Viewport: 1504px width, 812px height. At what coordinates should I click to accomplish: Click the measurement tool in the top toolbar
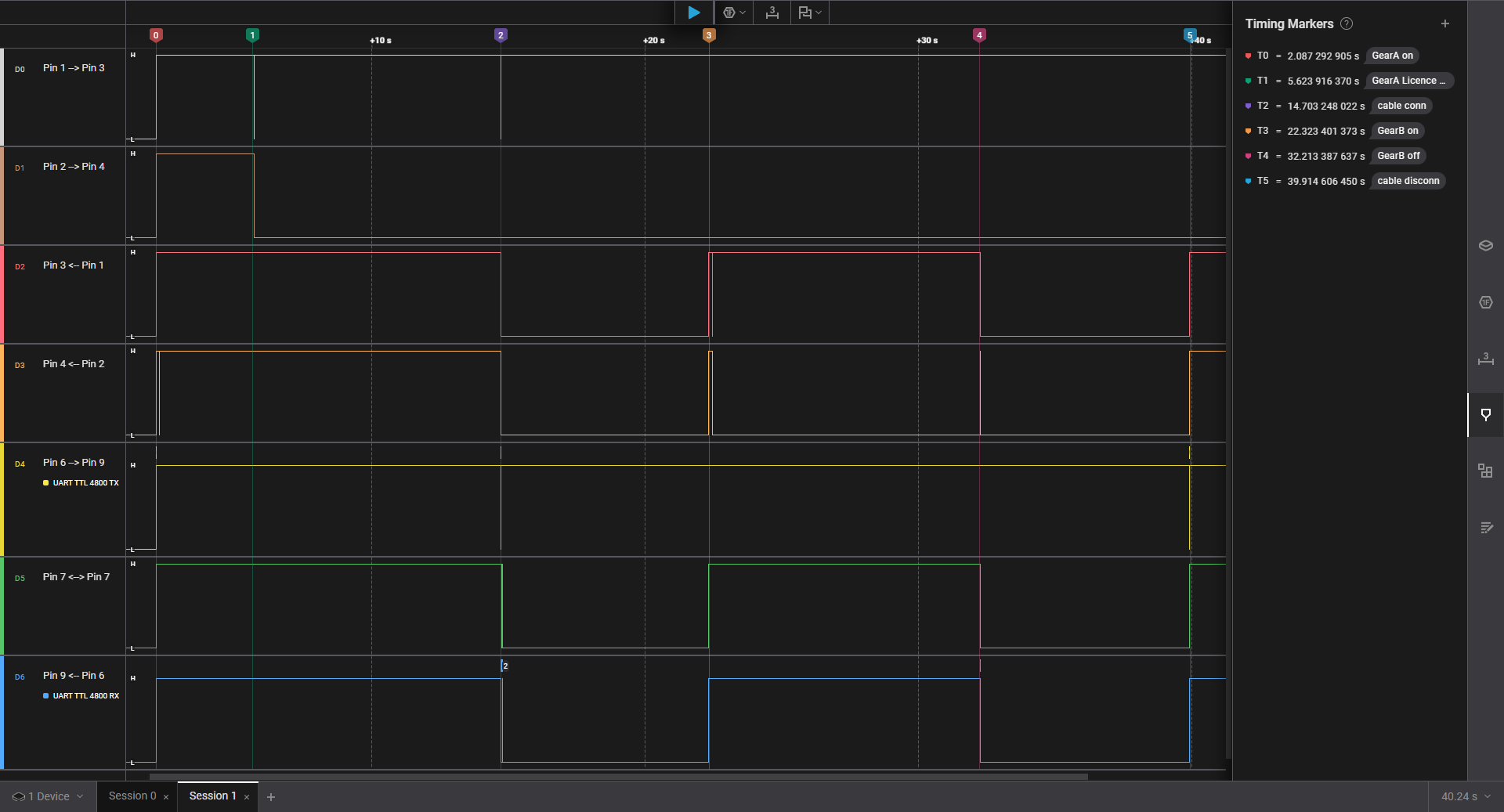click(x=772, y=13)
